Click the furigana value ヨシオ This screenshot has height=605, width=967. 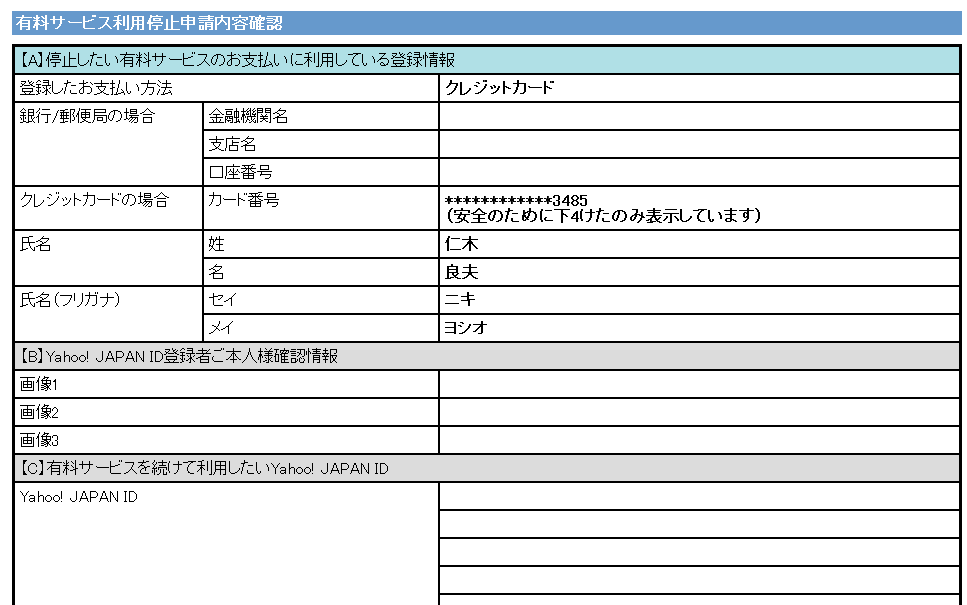pyautogui.click(x=466, y=328)
